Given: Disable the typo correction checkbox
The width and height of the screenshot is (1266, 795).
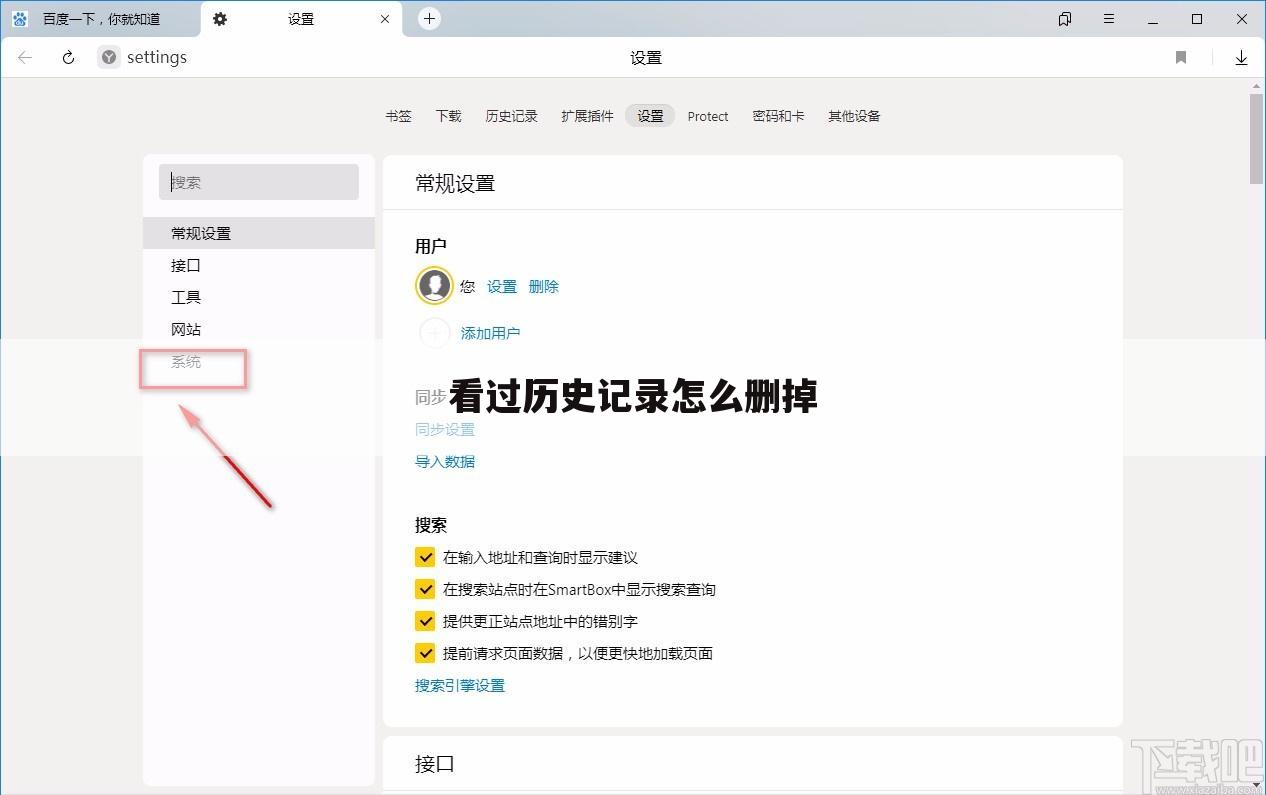Looking at the screenshot, I should tap(425, 621).
